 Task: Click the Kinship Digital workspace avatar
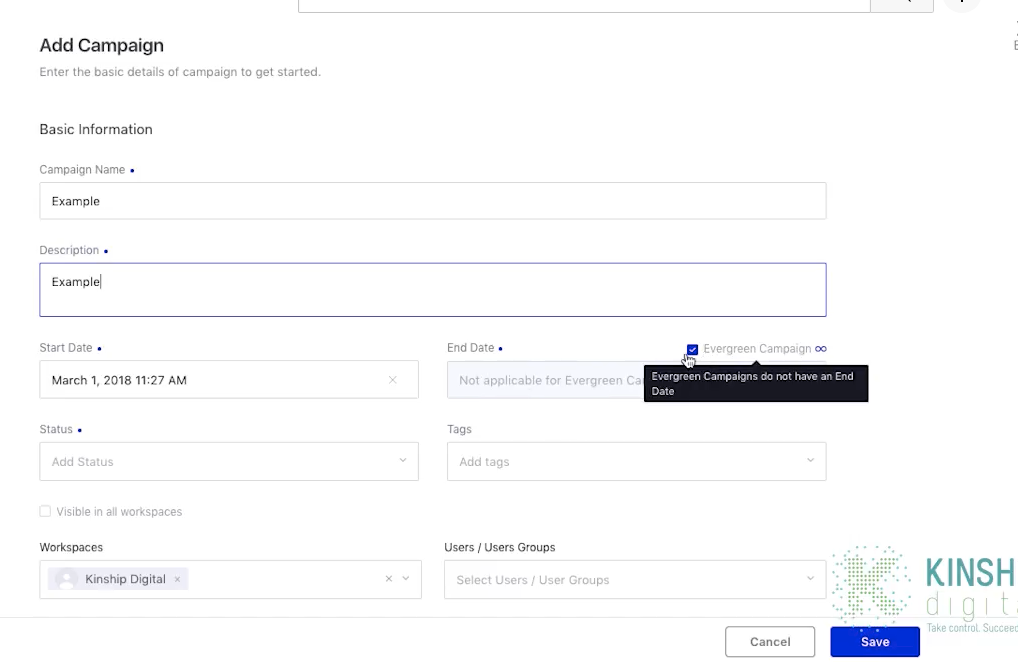[x=67, y=579]
